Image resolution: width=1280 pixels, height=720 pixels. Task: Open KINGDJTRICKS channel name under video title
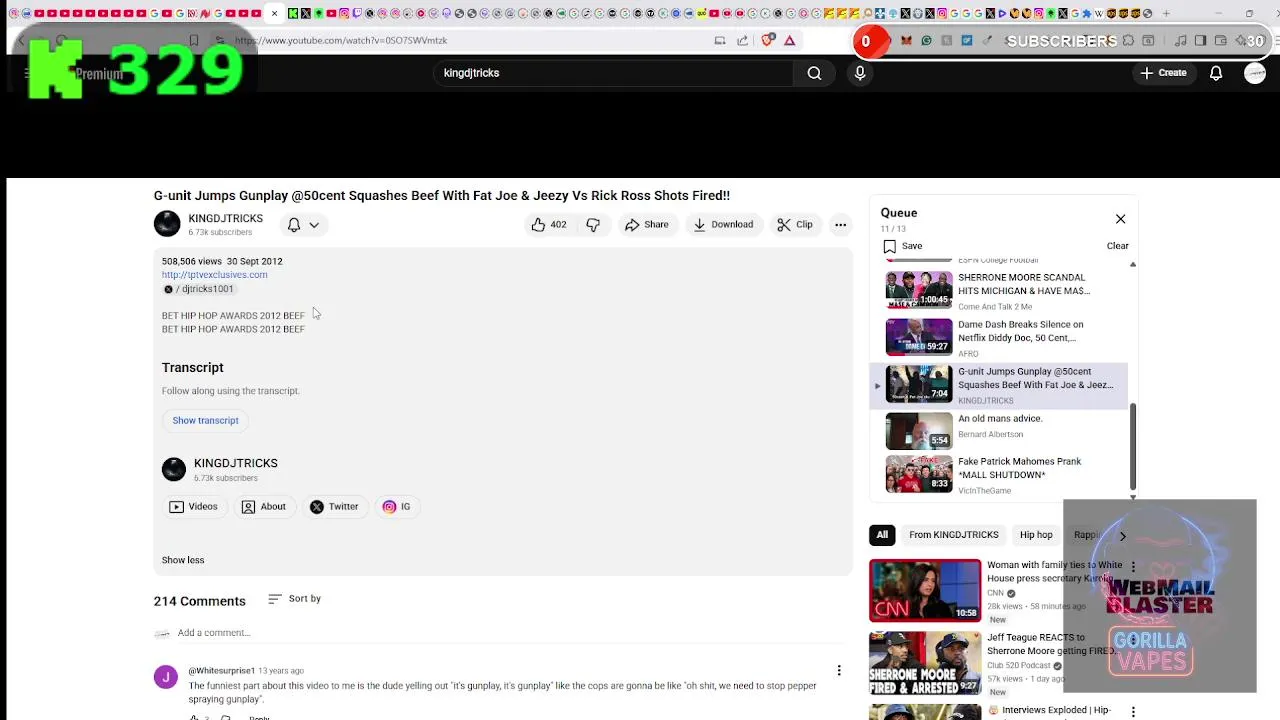point(225,219)
